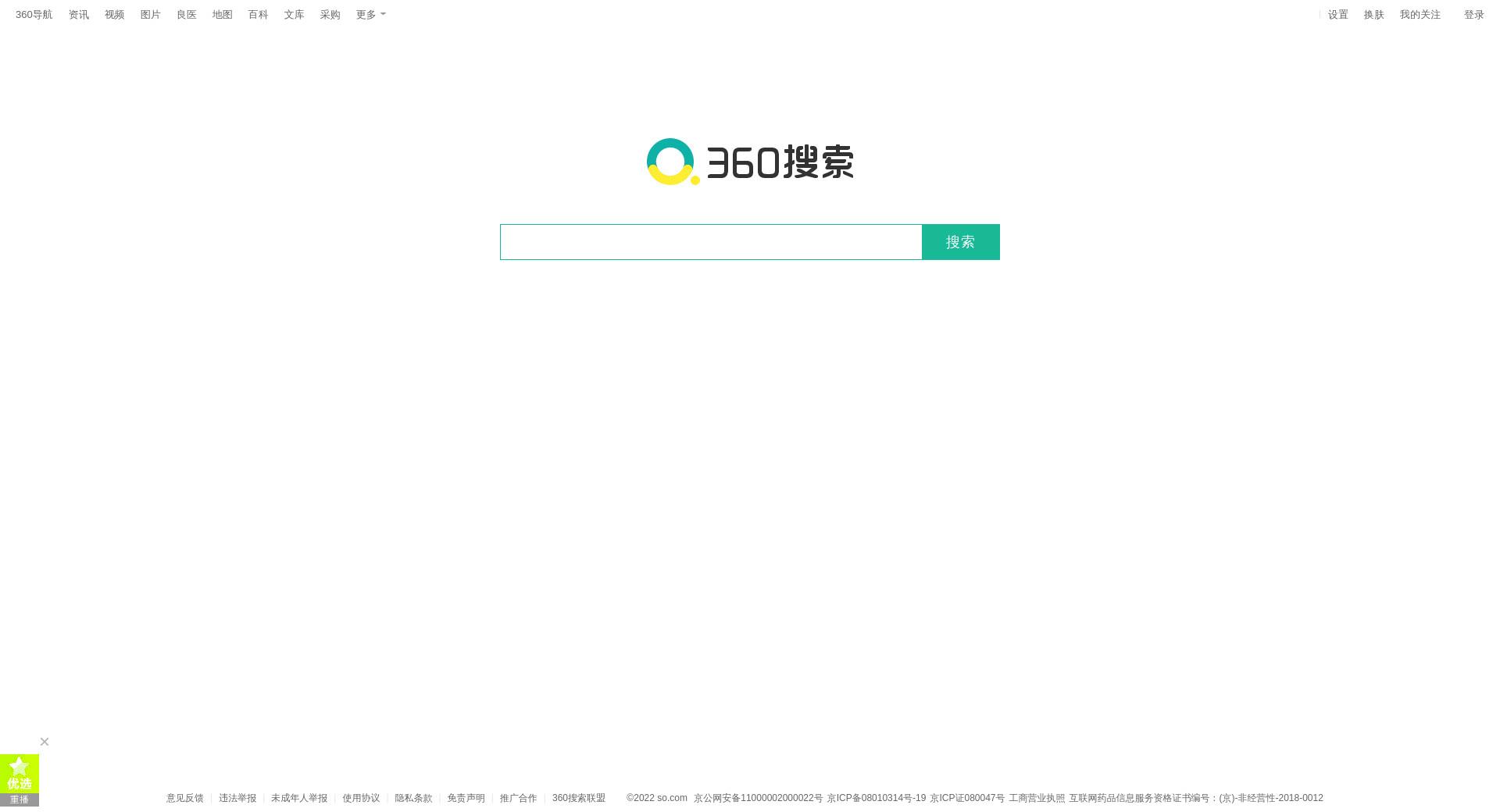This screenshot has height=812, width=1500.
Task: Open 违法举报 footer link
Action: click(x=237, y=798)
